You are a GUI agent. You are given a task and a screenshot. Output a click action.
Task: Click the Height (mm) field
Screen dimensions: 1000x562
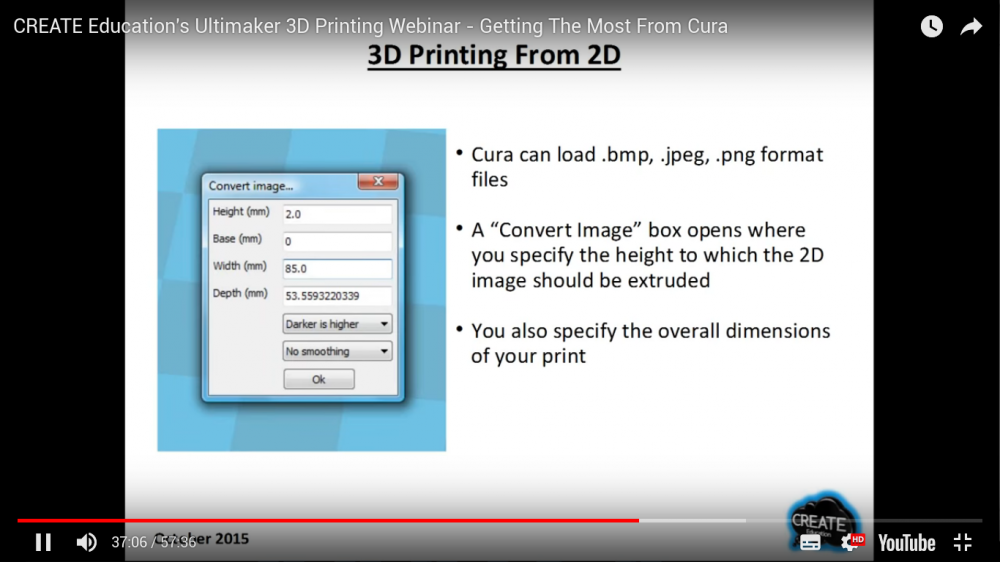337,214
